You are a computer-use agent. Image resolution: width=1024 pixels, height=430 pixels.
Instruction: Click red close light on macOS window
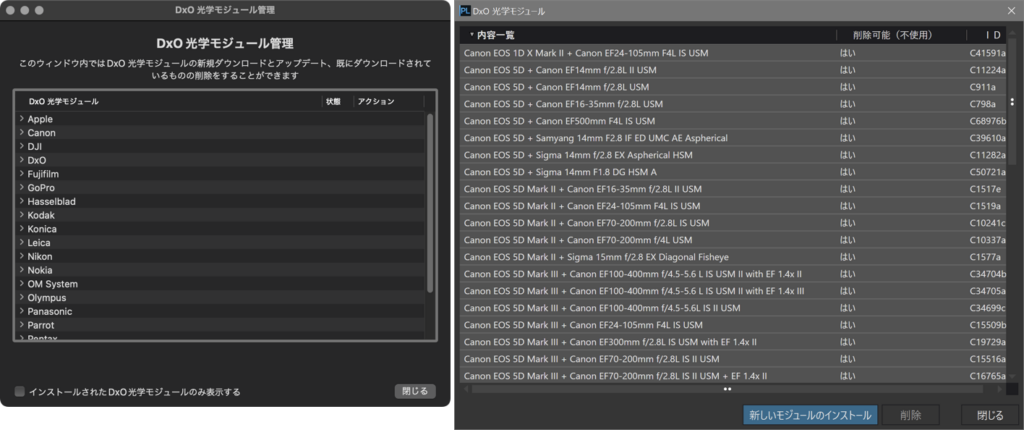(12, 10)
